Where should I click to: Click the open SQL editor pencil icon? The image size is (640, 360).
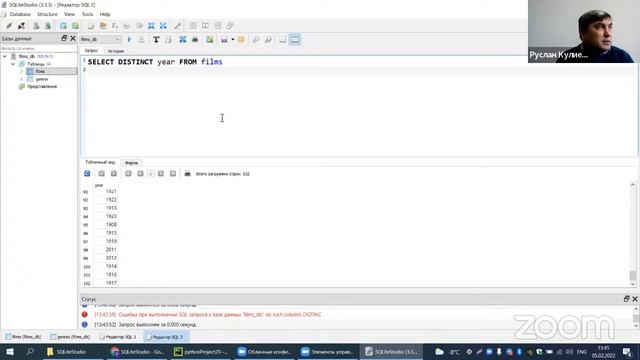(91, 26)
